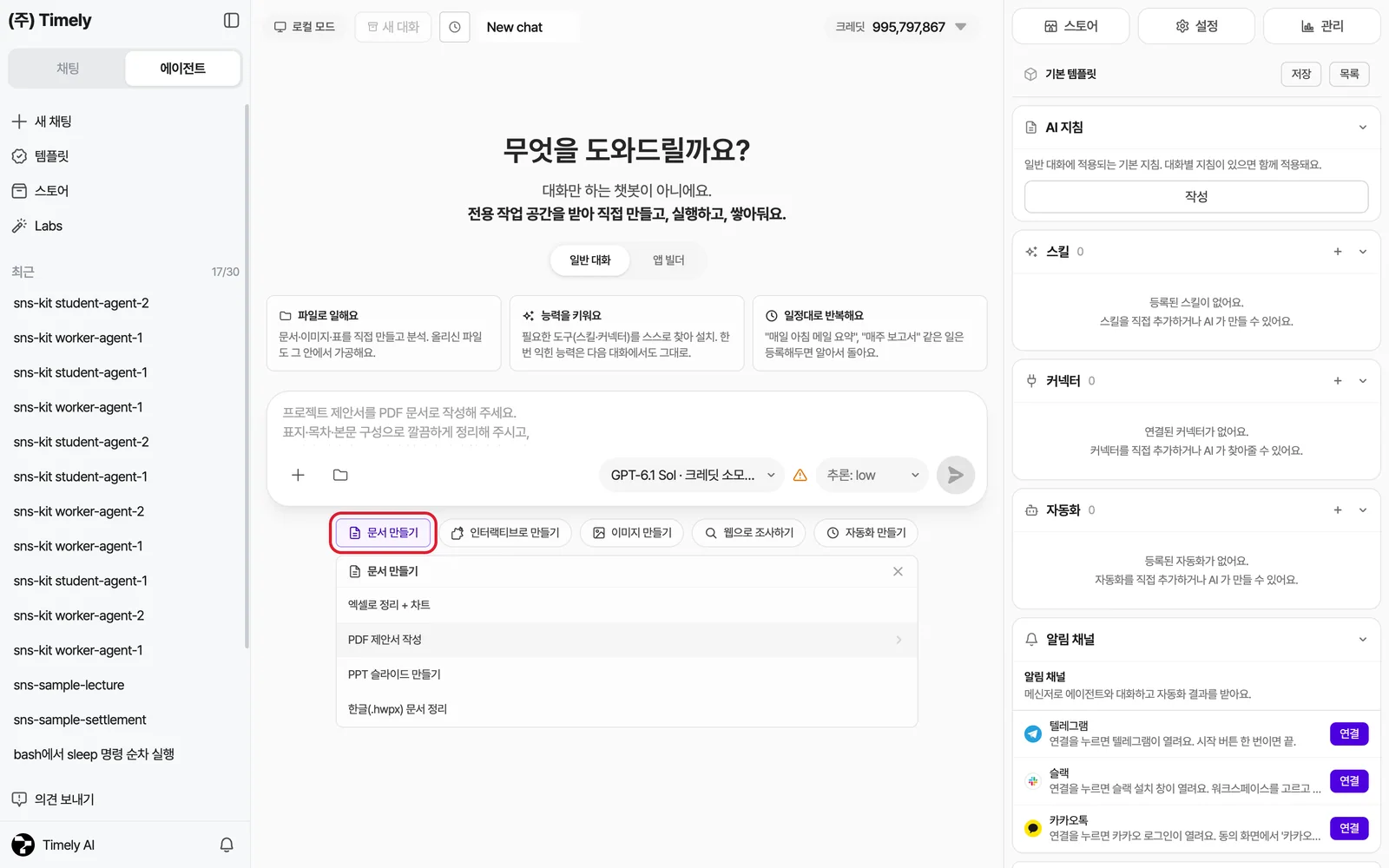Image resolution: width=1389 pixels, height=868 pixels.
Task: Choose 엑셀로 정리 + 차트 option
Action: pyautogui.click(x=627, y=605)
